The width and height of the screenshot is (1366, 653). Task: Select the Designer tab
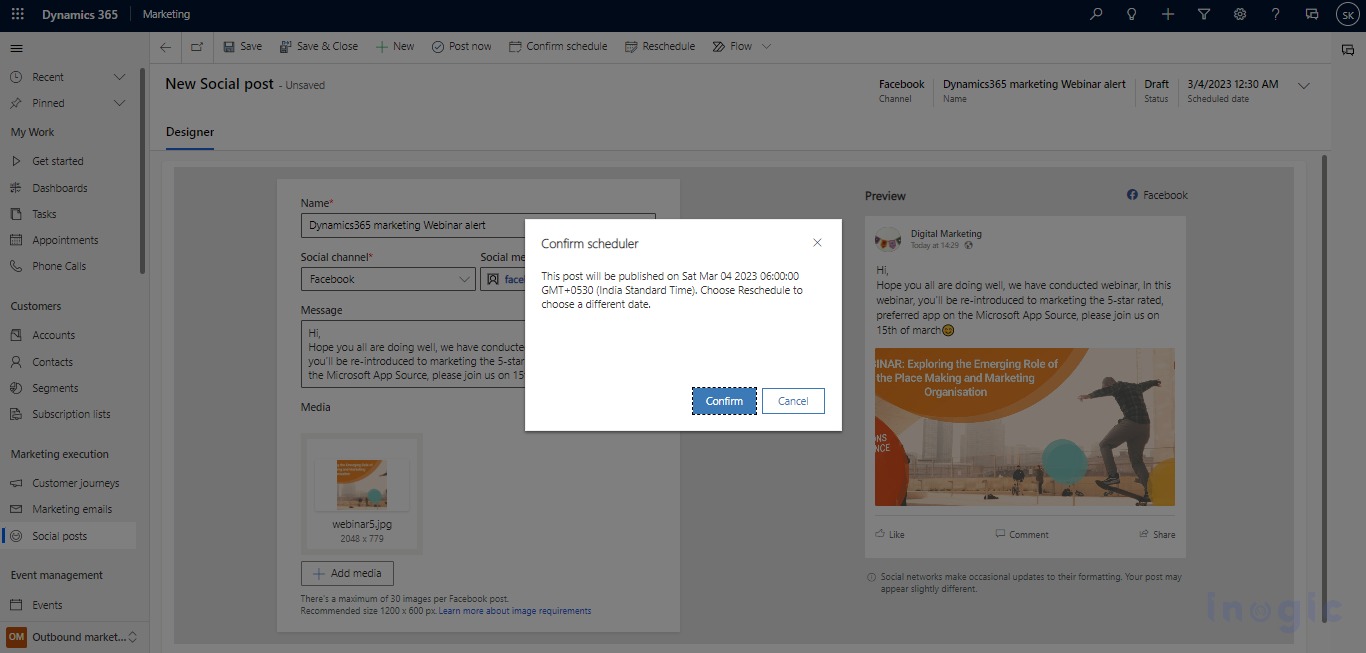pyautogui.click(x=190, y=132)
